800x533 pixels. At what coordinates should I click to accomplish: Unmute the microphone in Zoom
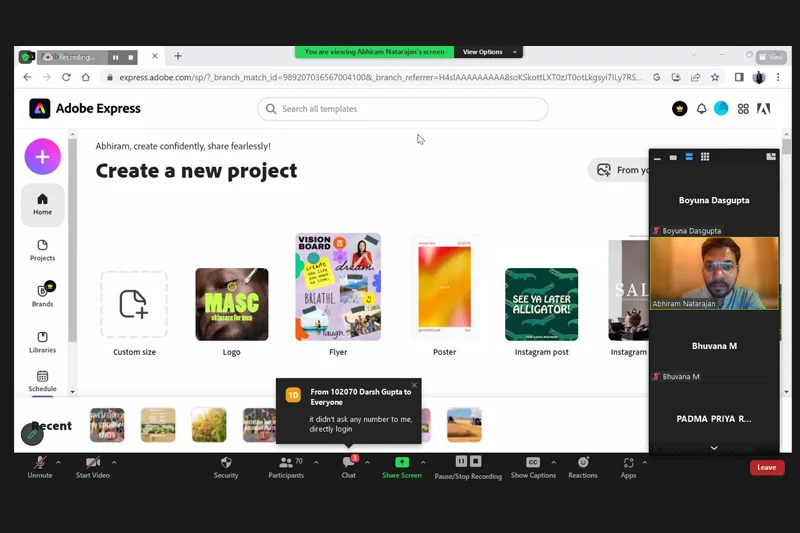pyautogui.click(x=40, y=468)
